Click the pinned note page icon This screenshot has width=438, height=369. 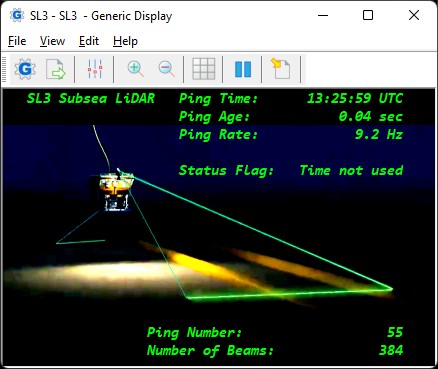(x=280, y=69)
